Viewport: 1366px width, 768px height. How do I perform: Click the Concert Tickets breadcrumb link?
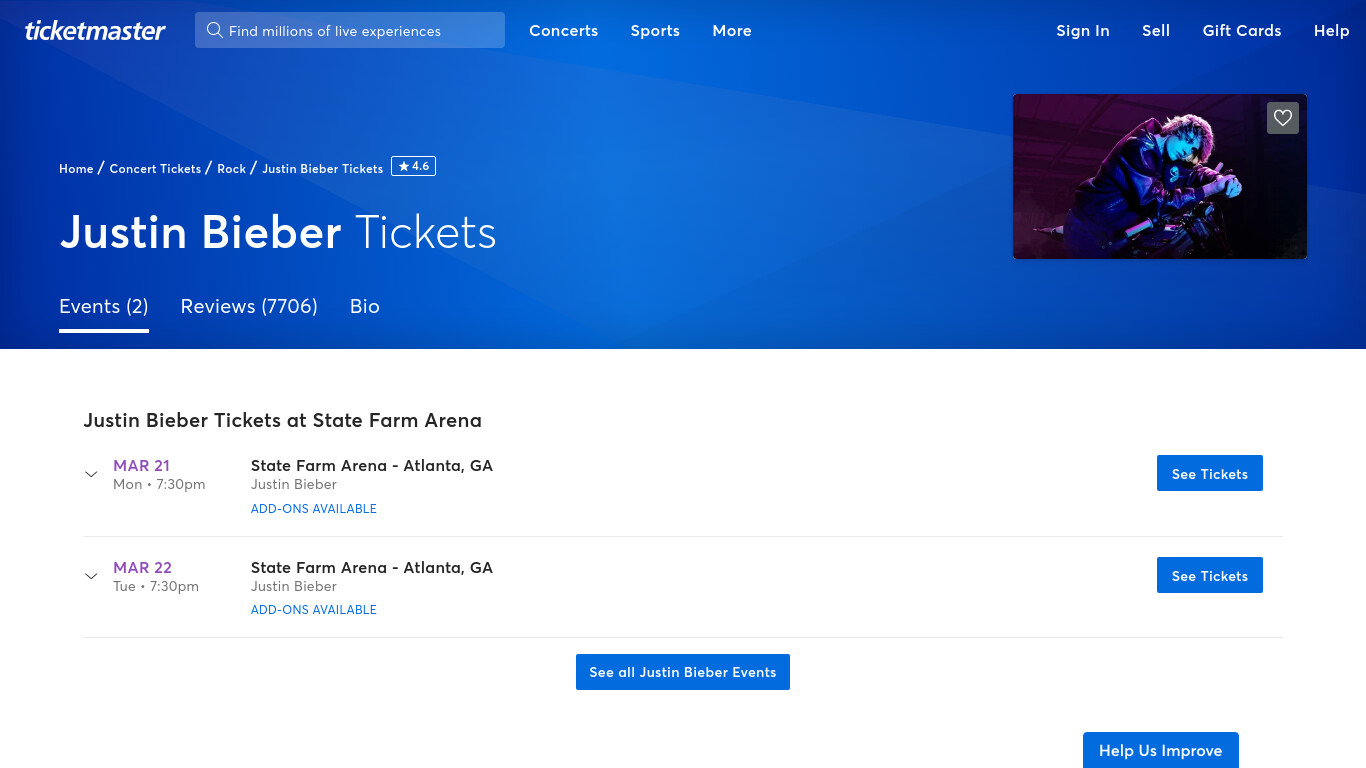pos(155,169)
